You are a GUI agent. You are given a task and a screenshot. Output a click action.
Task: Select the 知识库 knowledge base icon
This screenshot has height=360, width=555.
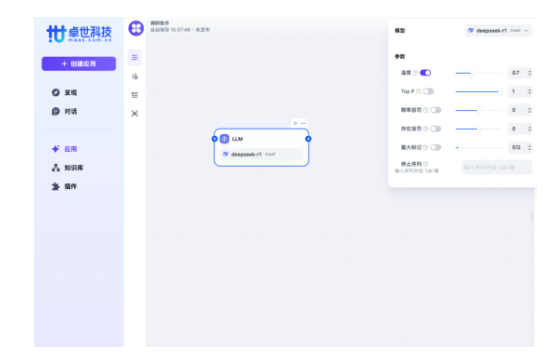[x=56, y=168]
